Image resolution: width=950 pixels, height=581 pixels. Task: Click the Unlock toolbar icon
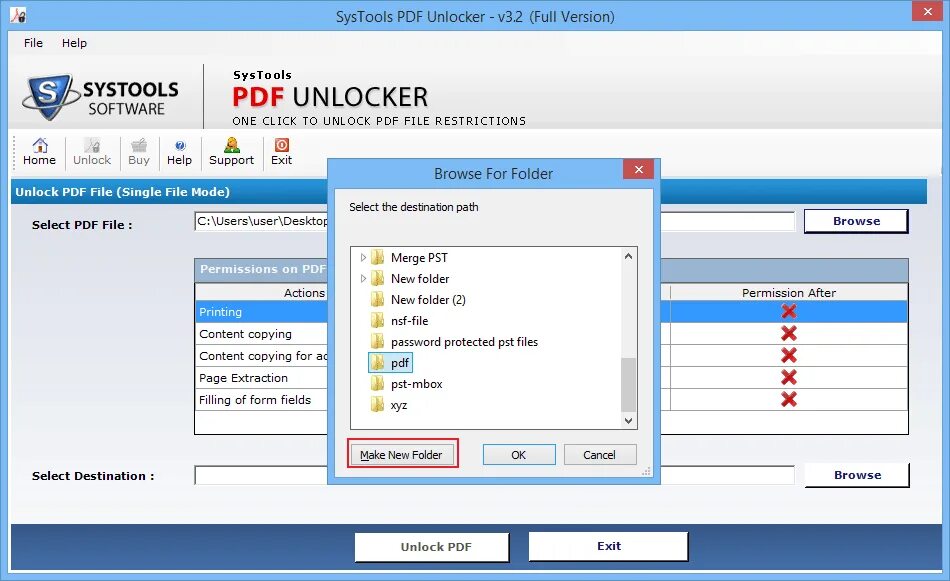point(92,152)
